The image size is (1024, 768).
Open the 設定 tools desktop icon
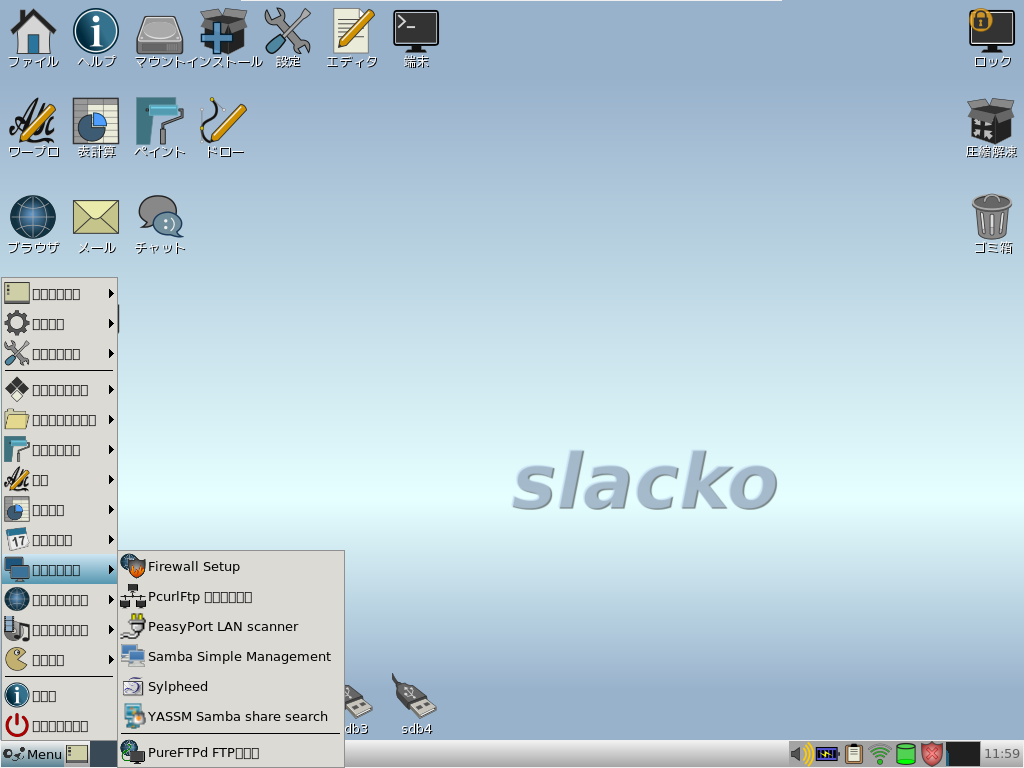[x=287, y=38]
